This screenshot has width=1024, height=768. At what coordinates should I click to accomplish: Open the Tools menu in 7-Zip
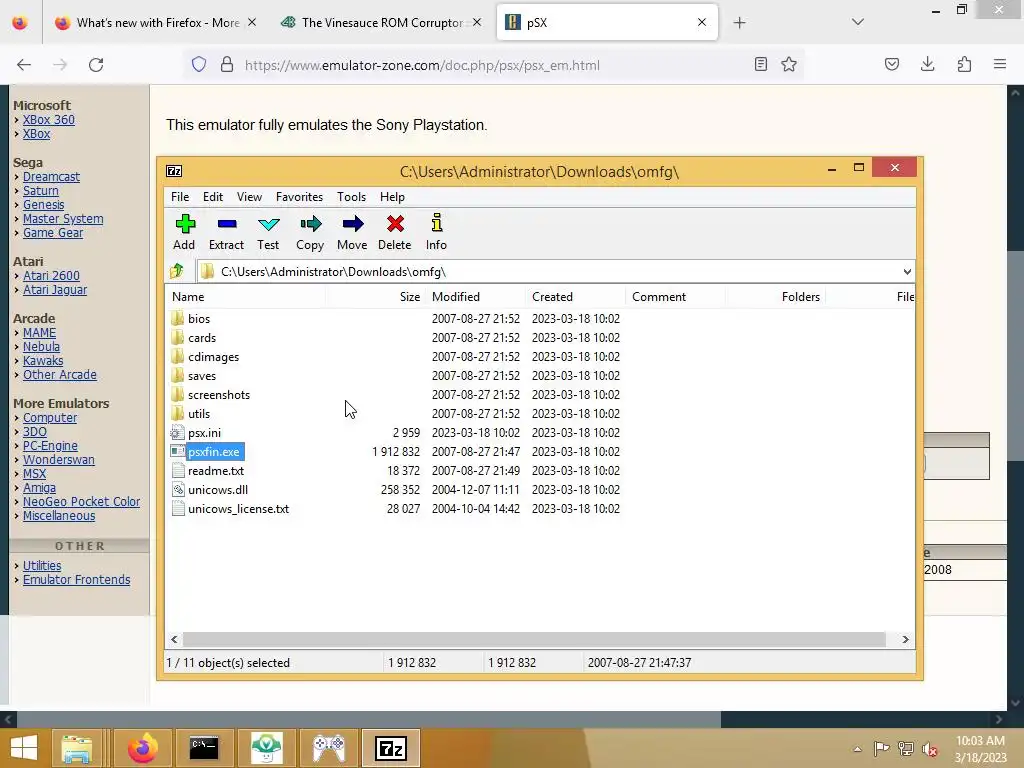point(351,197)
